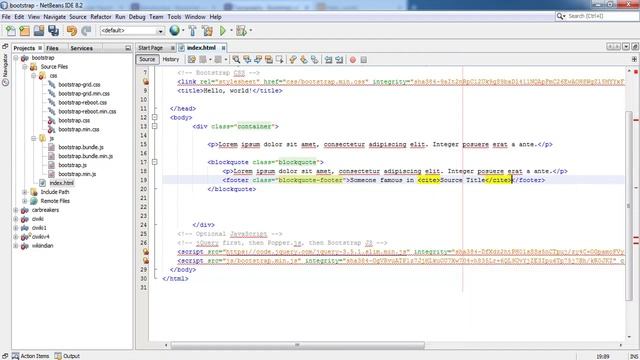640x360 pixels.
Task: Click Next Bookmark editor icon
Action: click(x=304, y=60)
